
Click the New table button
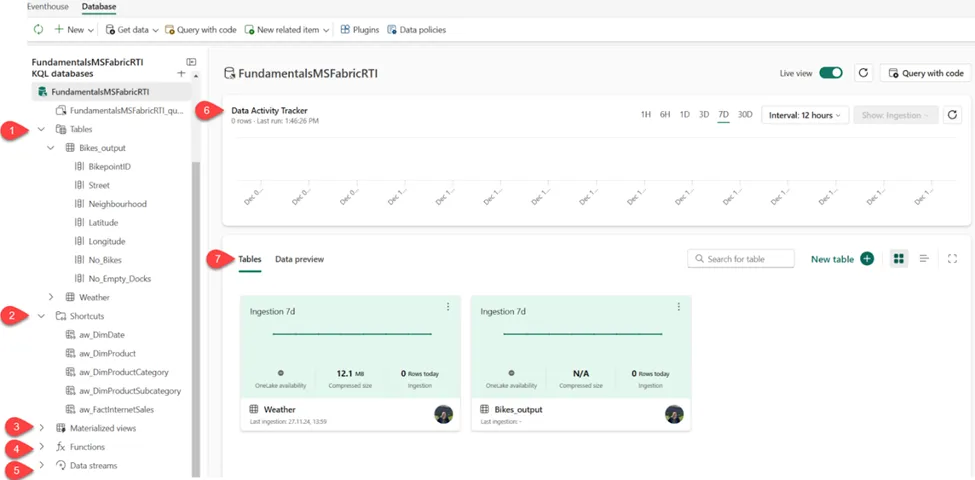click(x=841, y=259)
